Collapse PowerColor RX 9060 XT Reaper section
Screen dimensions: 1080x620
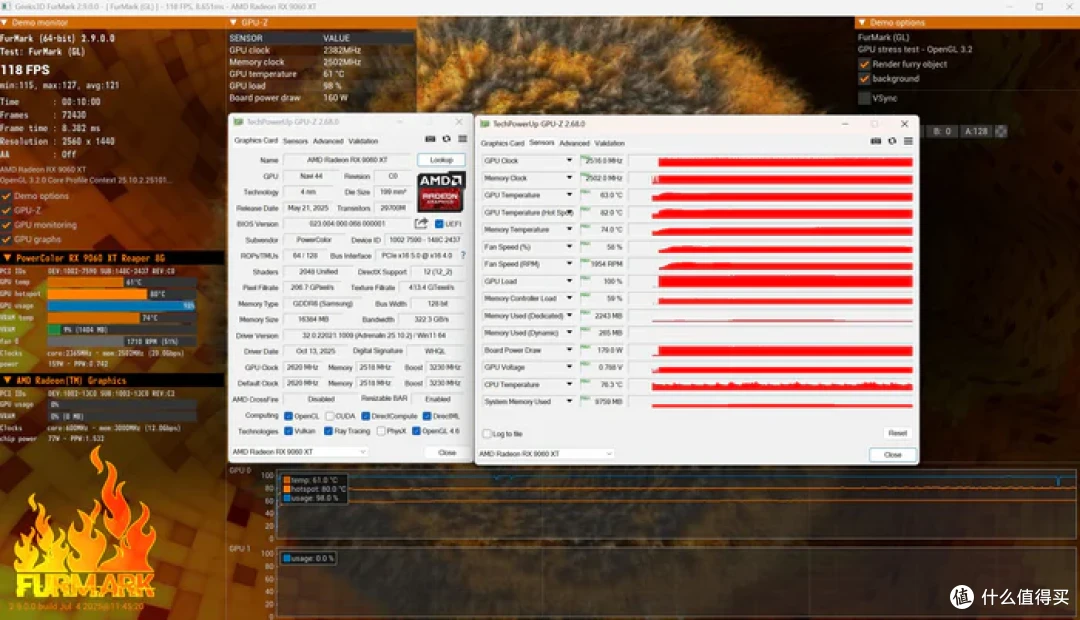click(x=7, y=258)
